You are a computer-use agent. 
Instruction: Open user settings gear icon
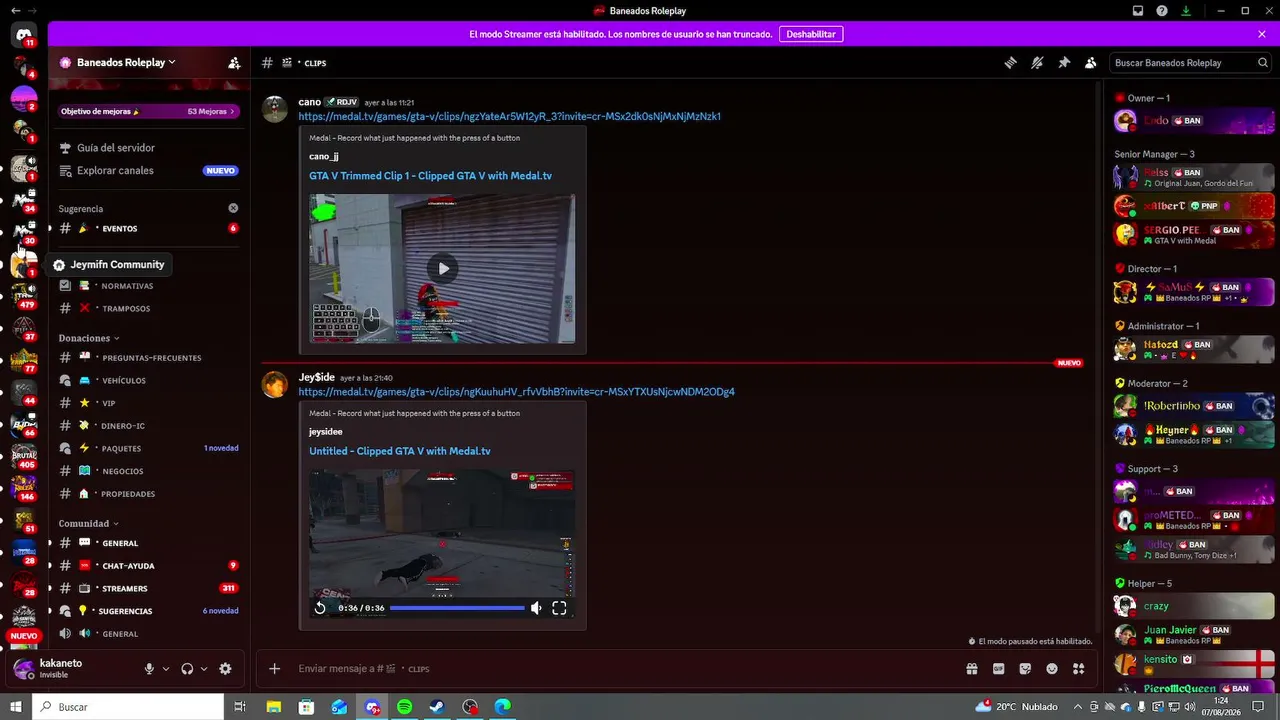225,669
